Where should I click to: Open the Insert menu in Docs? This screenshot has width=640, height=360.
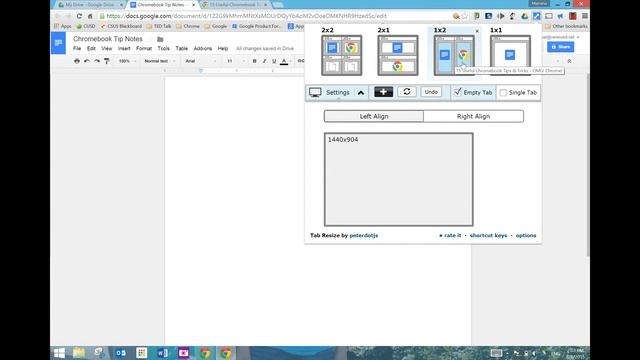pyautogui.click(x=124, y=48)
